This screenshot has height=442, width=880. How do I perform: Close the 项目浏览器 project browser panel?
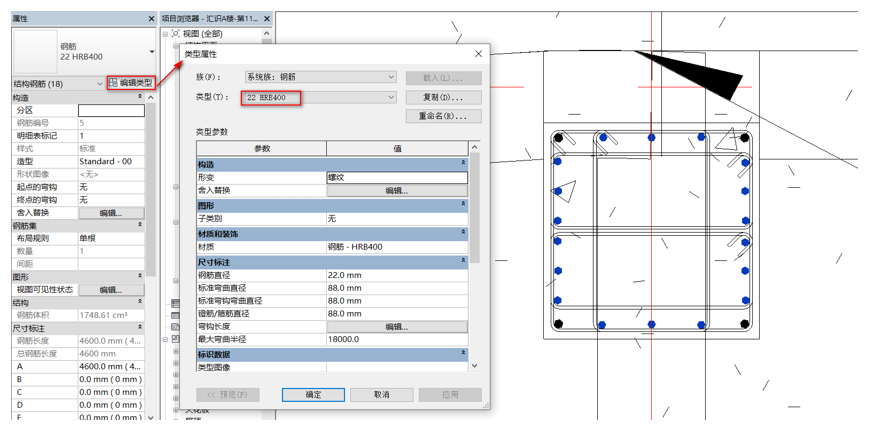[266, 19]
